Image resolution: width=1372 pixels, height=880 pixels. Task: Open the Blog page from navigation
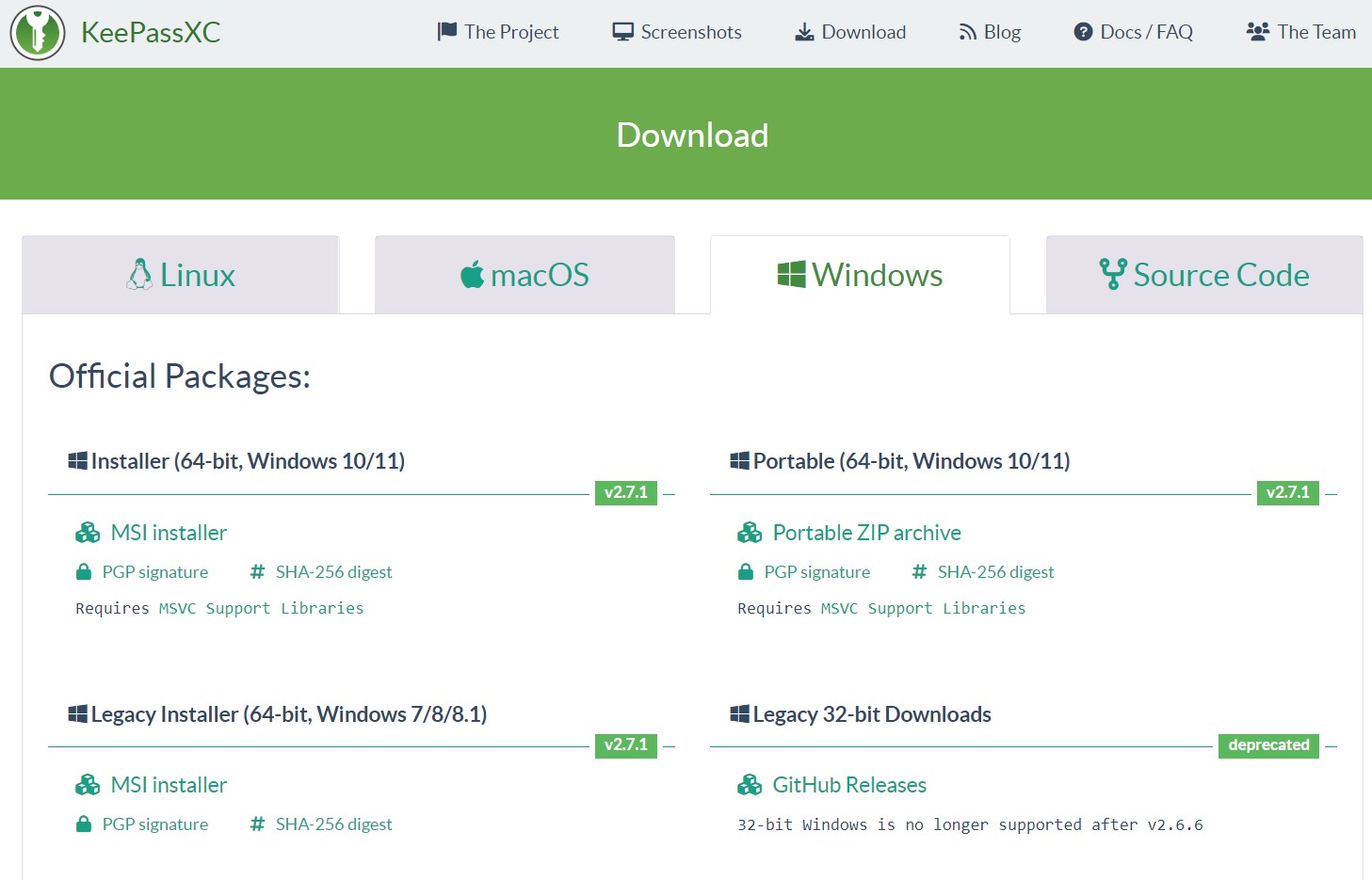1001,31
